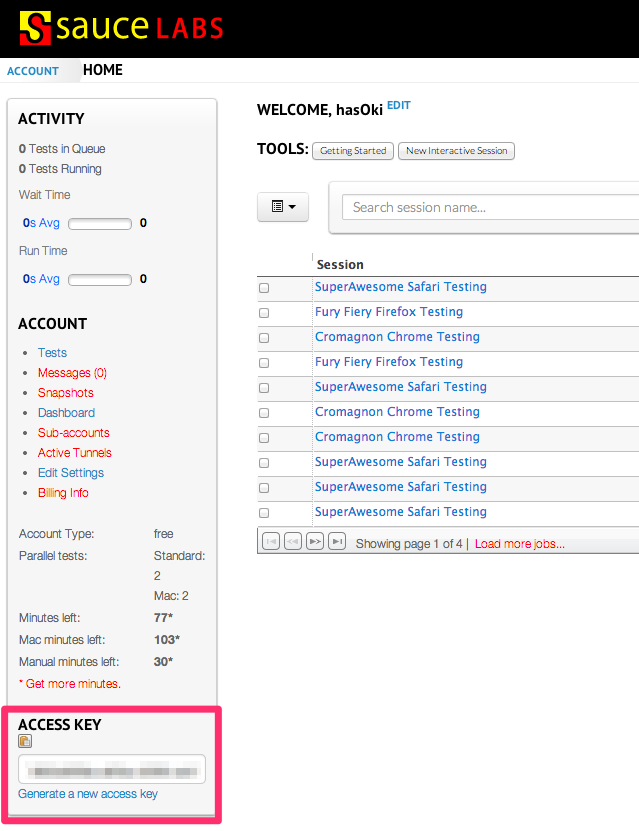Click EDIT next to the hasOki welcome name

tap(398, 105)
